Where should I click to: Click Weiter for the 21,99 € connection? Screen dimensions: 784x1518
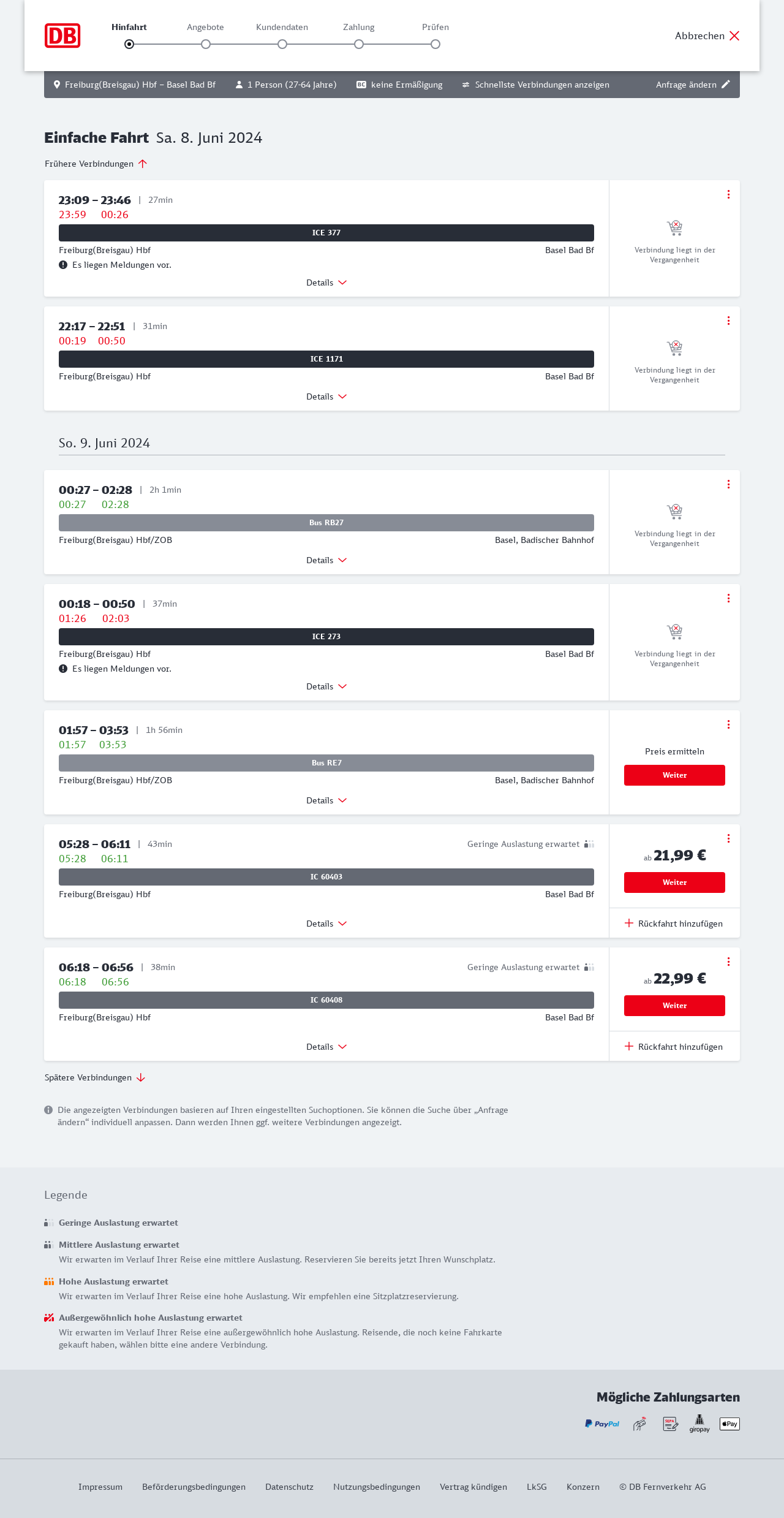[674, 882]
